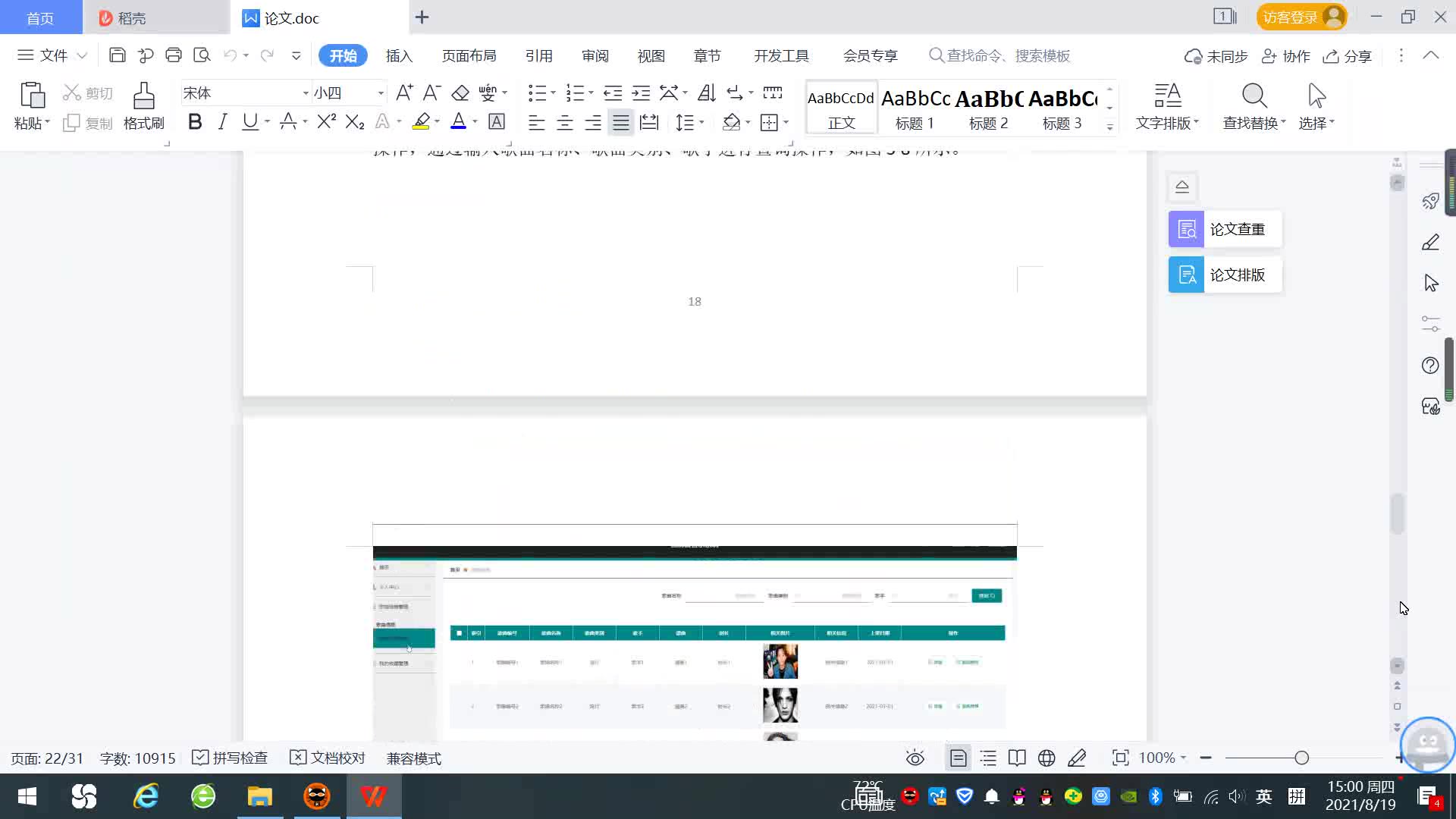Expand the File menu arrow

(x=82, y=55)
